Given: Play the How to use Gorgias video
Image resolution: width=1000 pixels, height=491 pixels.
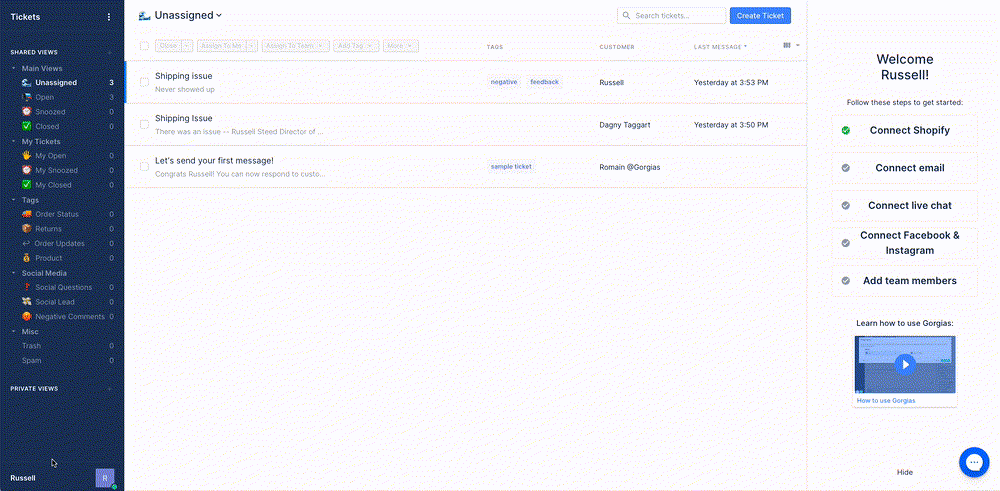Looking at the screenshot, I should 905,365.
